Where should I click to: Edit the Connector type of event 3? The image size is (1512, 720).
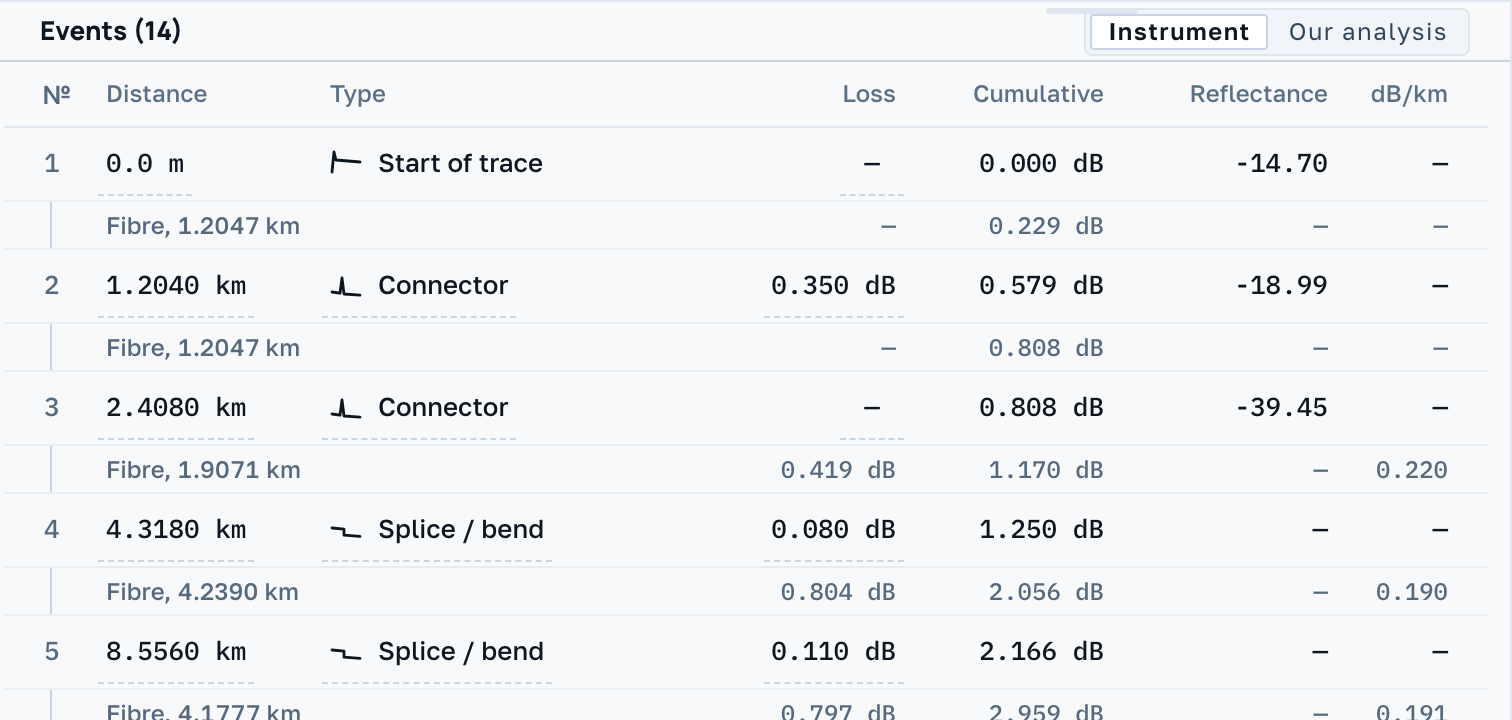(419, 408)
